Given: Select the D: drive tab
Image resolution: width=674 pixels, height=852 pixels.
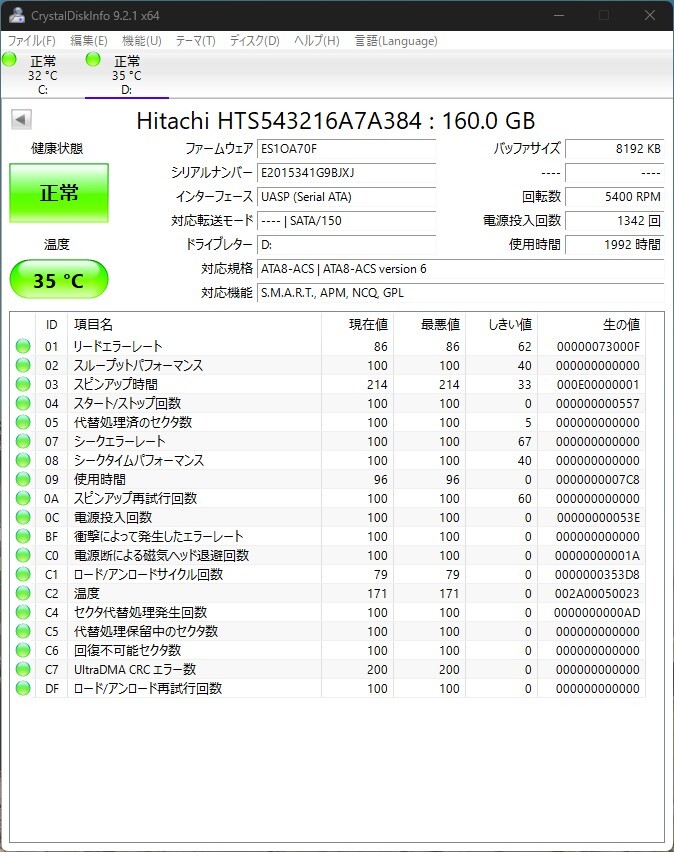Looking at the screenshot, I should pyautogui.click(x=127, y=74).
